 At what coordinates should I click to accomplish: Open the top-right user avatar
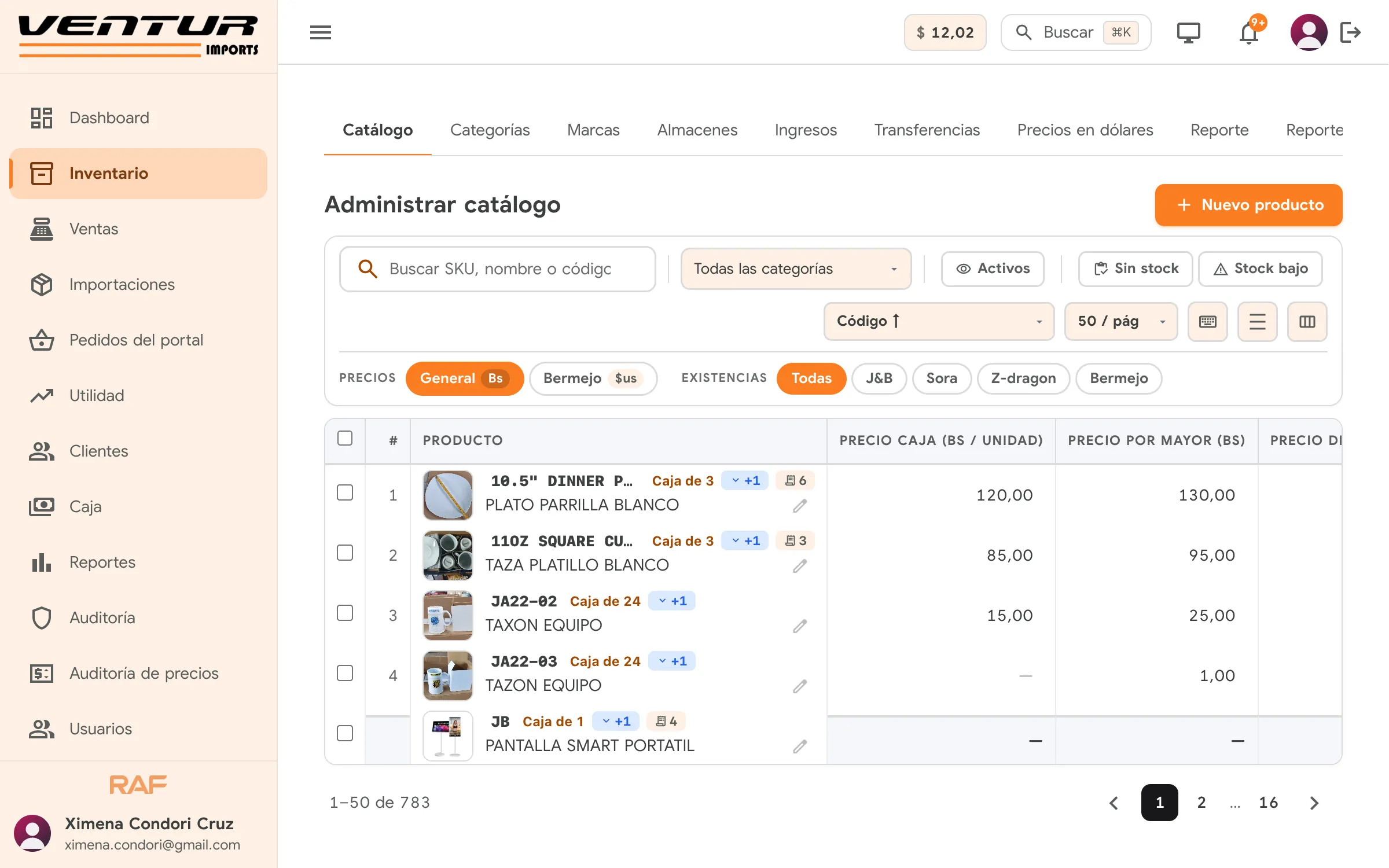click(1309, 32)
